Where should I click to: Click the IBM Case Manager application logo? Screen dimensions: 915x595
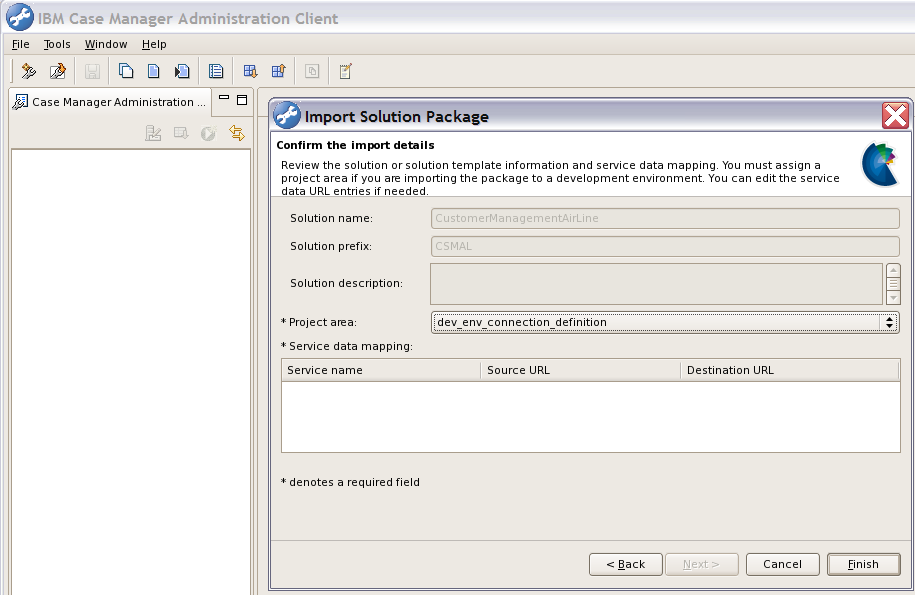[x=20, y=18]
